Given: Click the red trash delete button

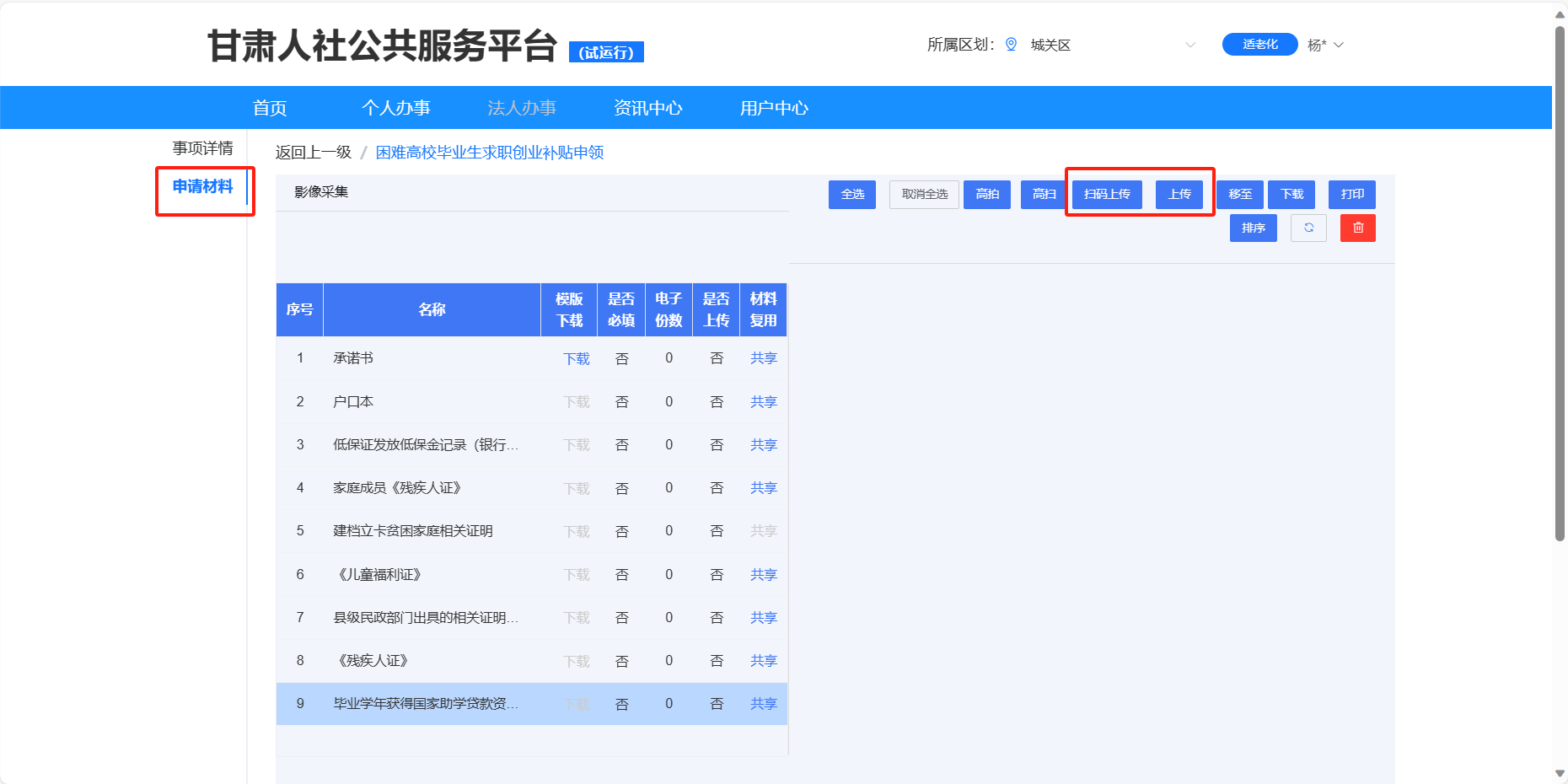Looking at the screenshot, I should point(1357,228).
